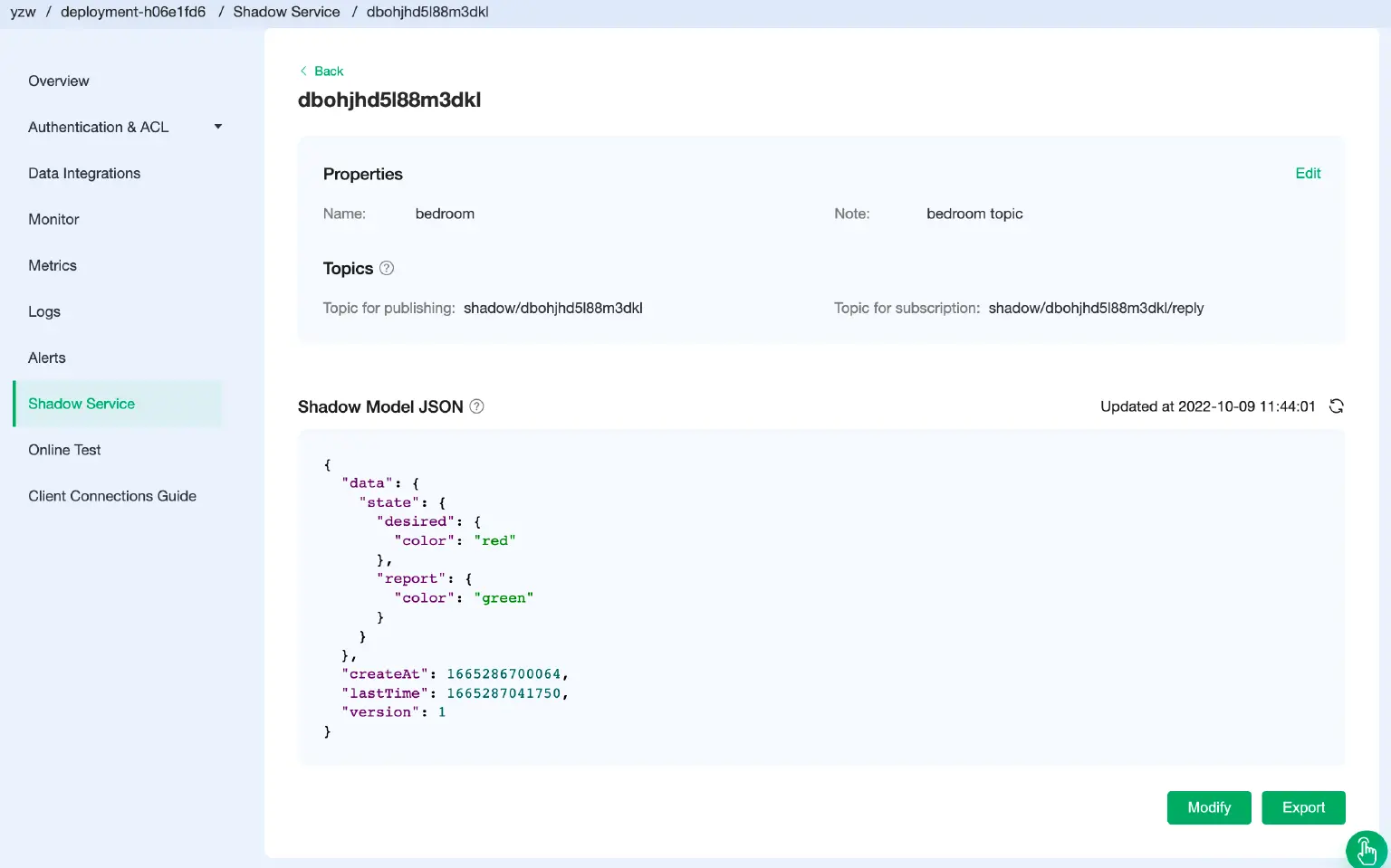The image size is (1391, 868).
Task: Open the Overview sidebar item
Action: click(59, 81)
